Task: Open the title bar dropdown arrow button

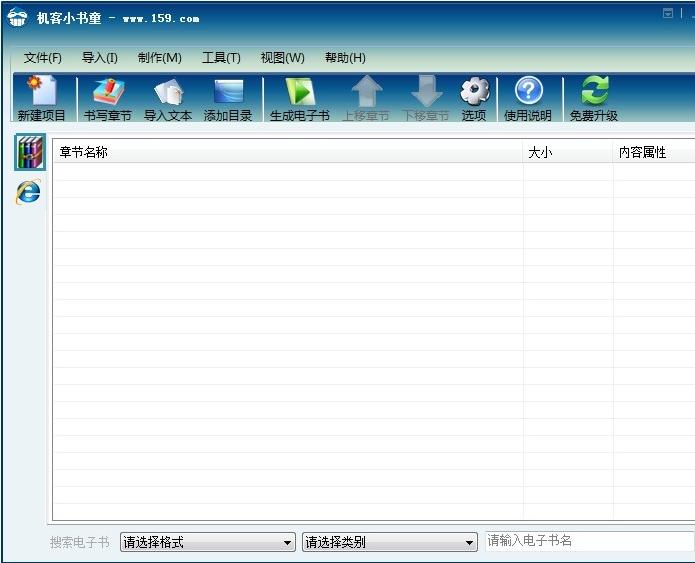Action: tap(668, 14)
